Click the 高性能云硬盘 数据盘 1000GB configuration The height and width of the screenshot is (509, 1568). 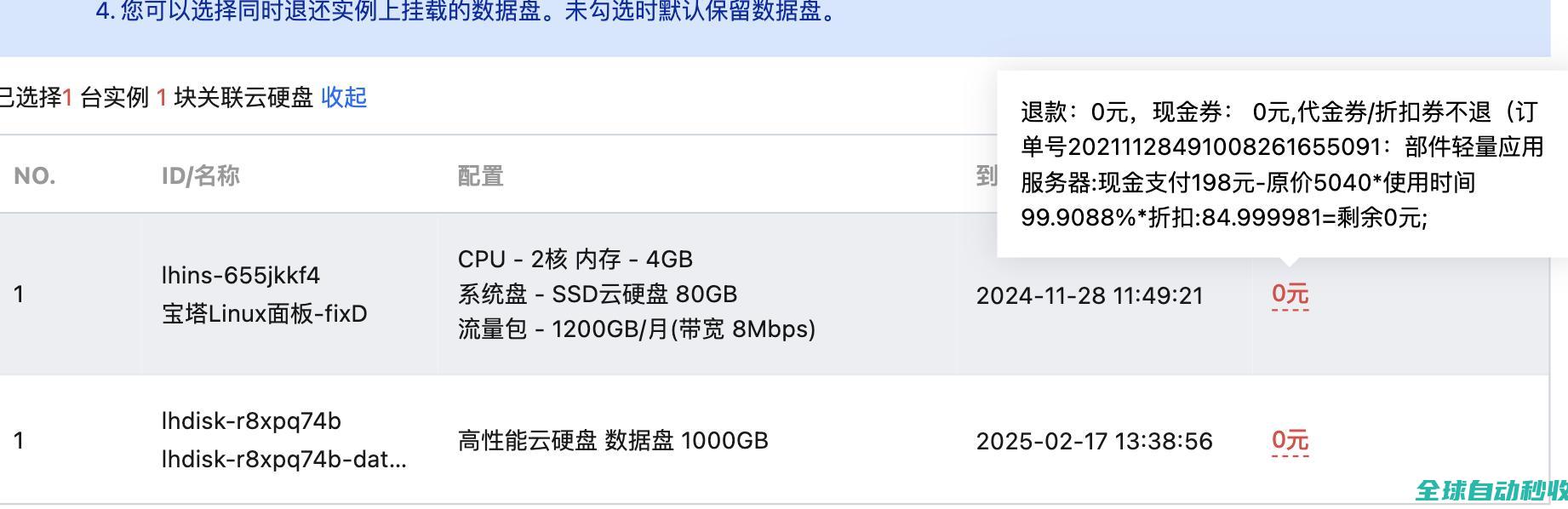pos(613,441)
